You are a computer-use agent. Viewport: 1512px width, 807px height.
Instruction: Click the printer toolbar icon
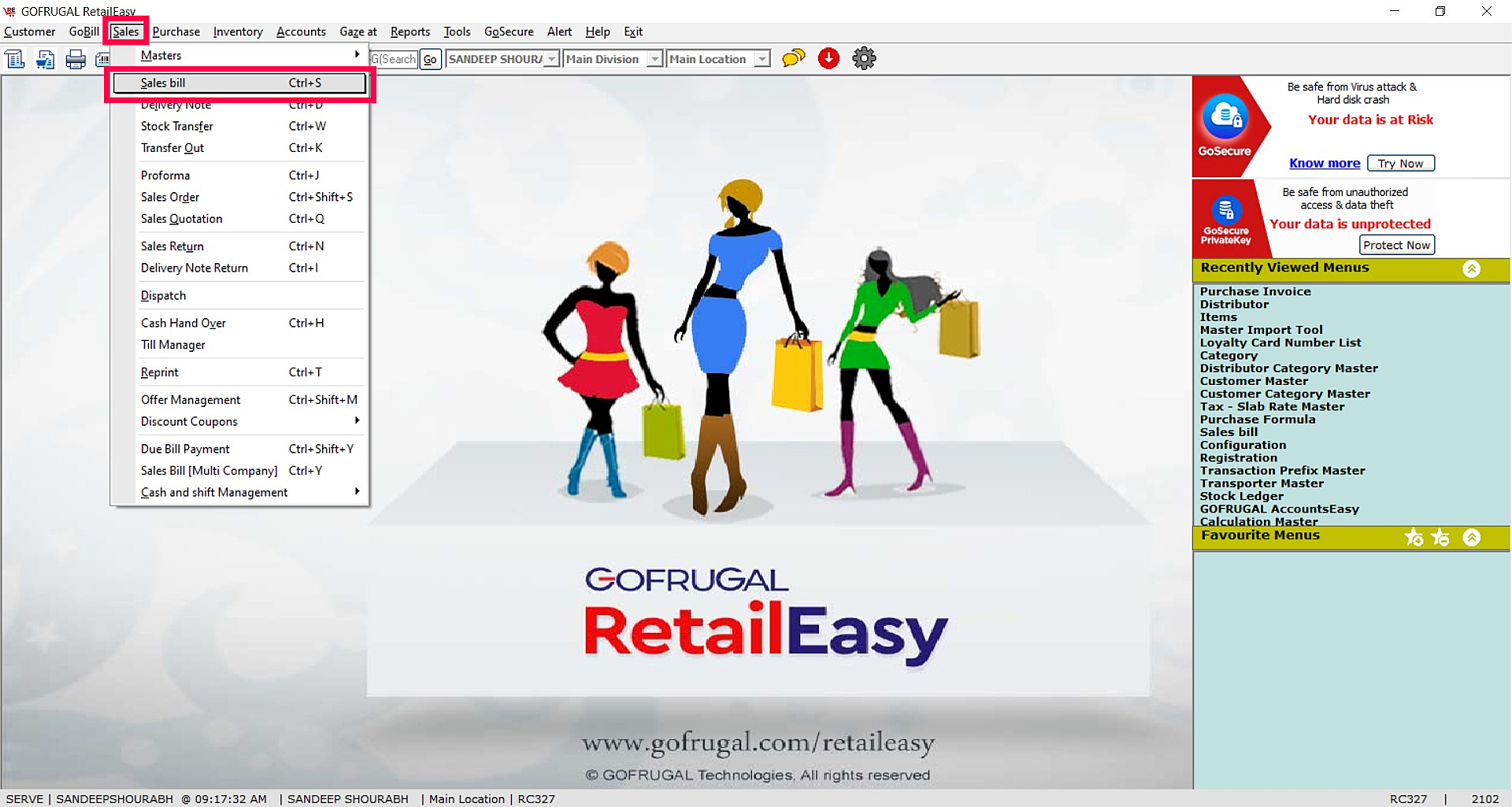[x=76, y=59]
